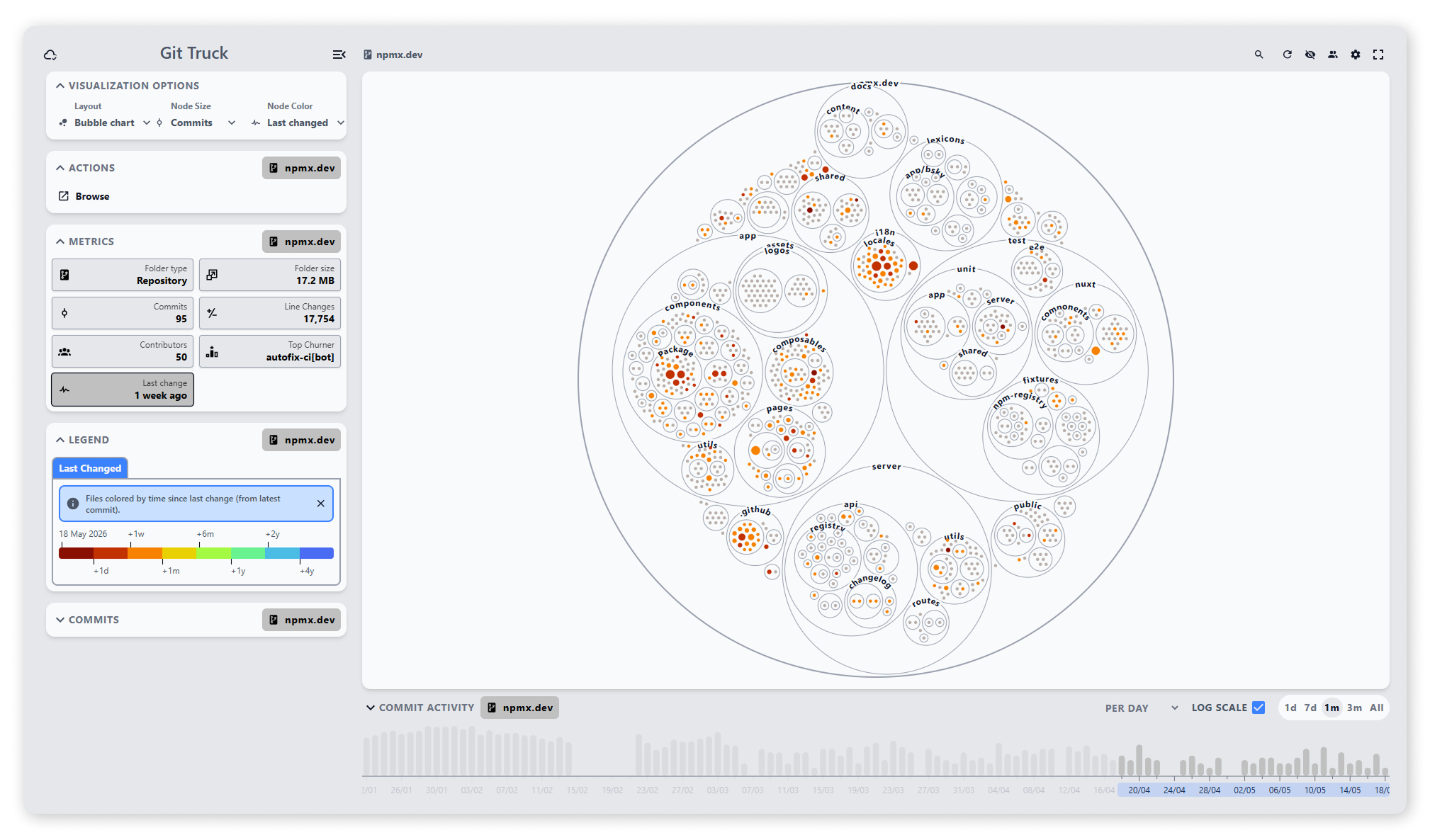Open the fixtures folder bubble label
The width and height of the screenshot is (1430, 840).
click(x=1040, y=380)
